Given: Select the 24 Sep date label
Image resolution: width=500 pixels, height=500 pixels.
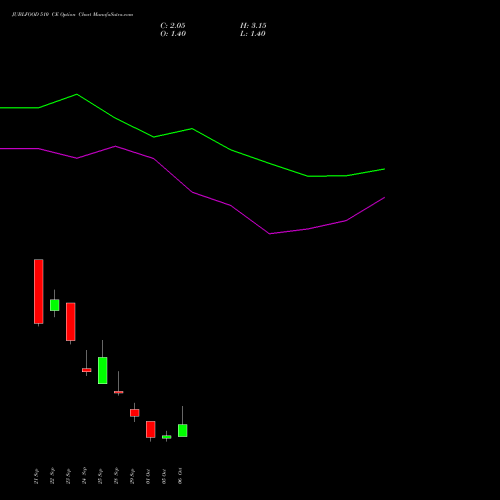Looking at the screenshot, I should (x=84, y=476).
